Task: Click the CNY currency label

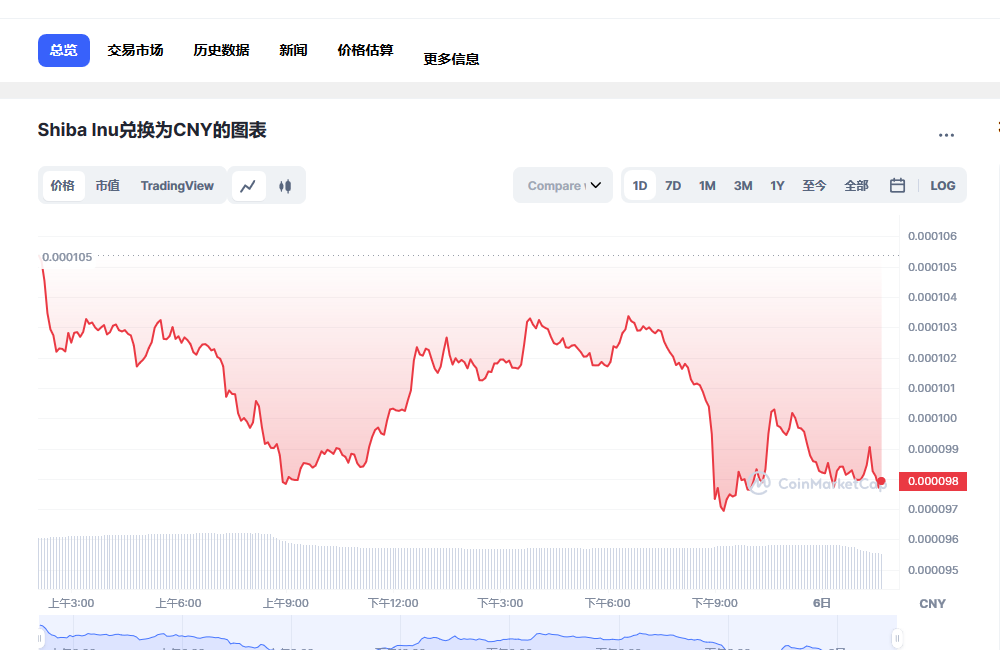Action: click(932, 603)
